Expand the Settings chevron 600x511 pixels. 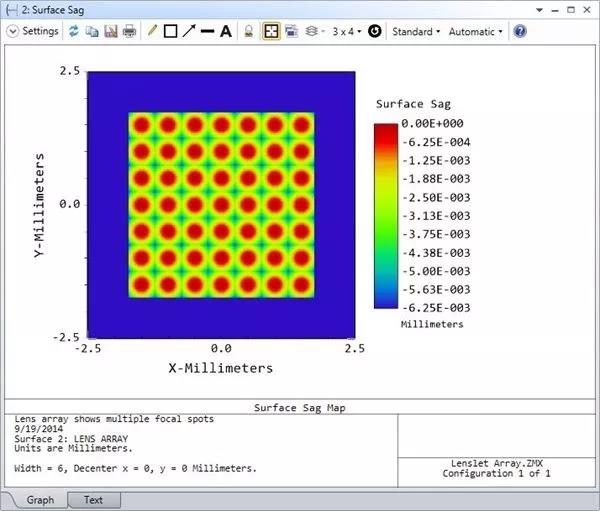point(12,31)
